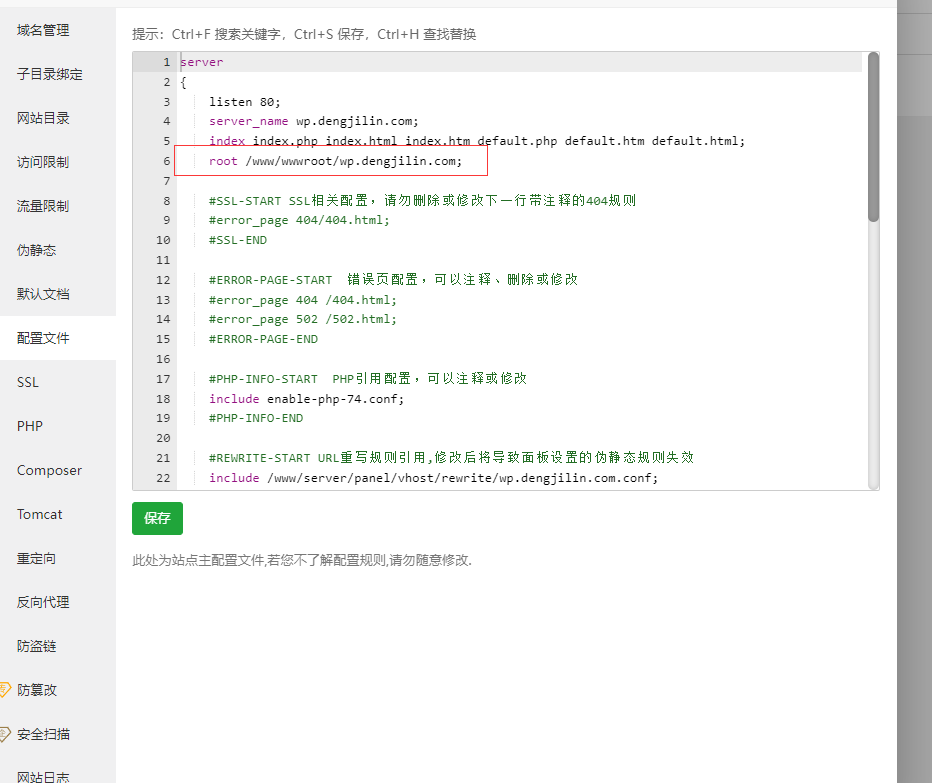Click 'server_name wp.dengjilin.com;' line
The width and height of the screenshot is (932, 783).
pyautogui.click(x=313, y=121)
